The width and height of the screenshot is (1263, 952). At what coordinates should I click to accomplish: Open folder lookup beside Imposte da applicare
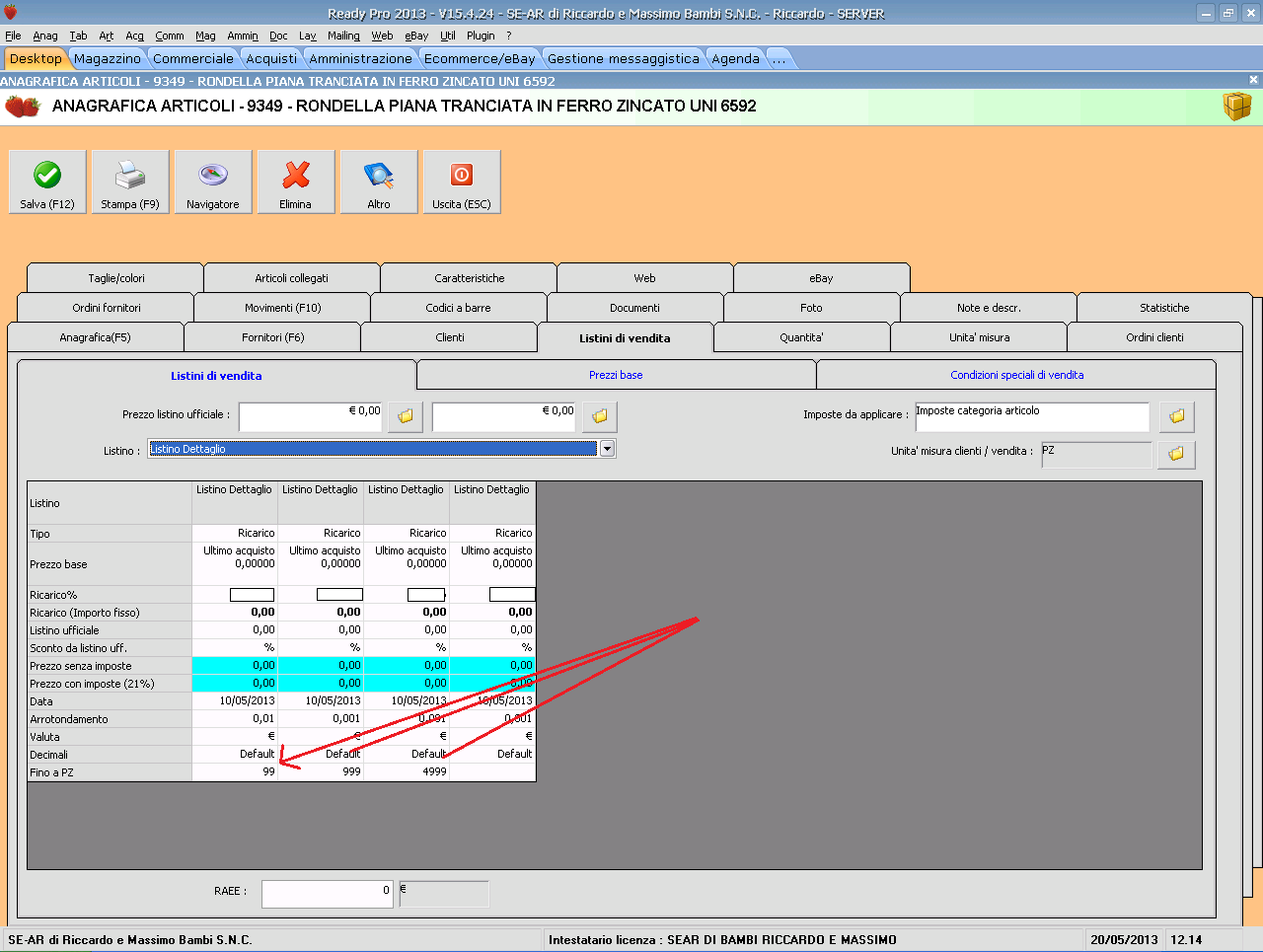tap(1177, 416)
